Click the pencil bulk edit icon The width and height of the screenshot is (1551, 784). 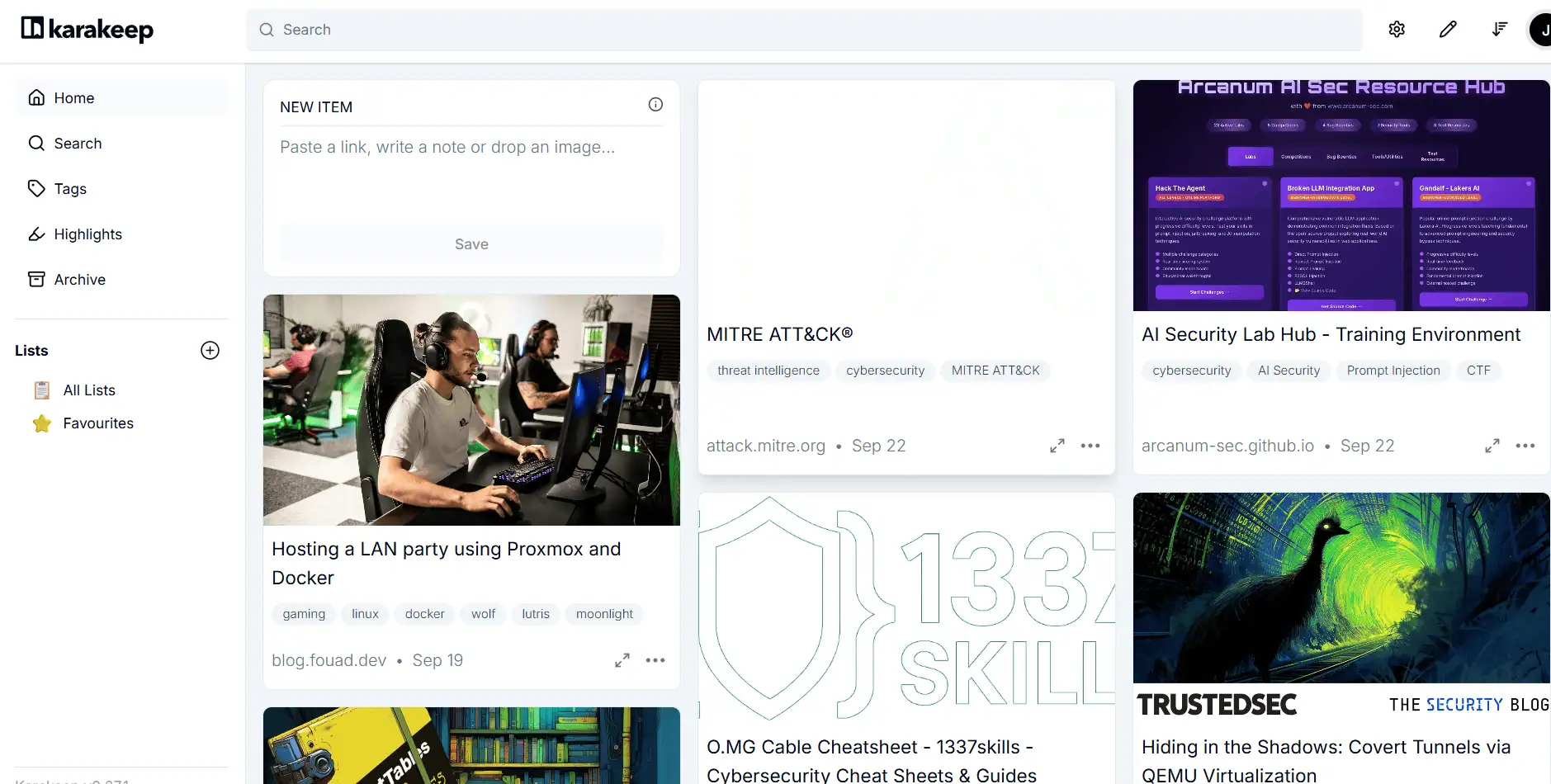(x=1448, y=30)
